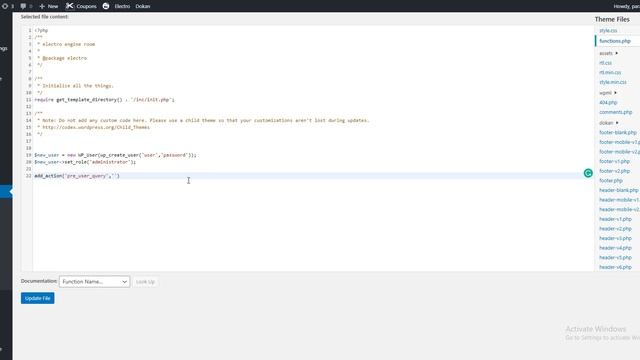Expand the wpml folder in Theme Files
Screen dimensions: 640x360
608,93
